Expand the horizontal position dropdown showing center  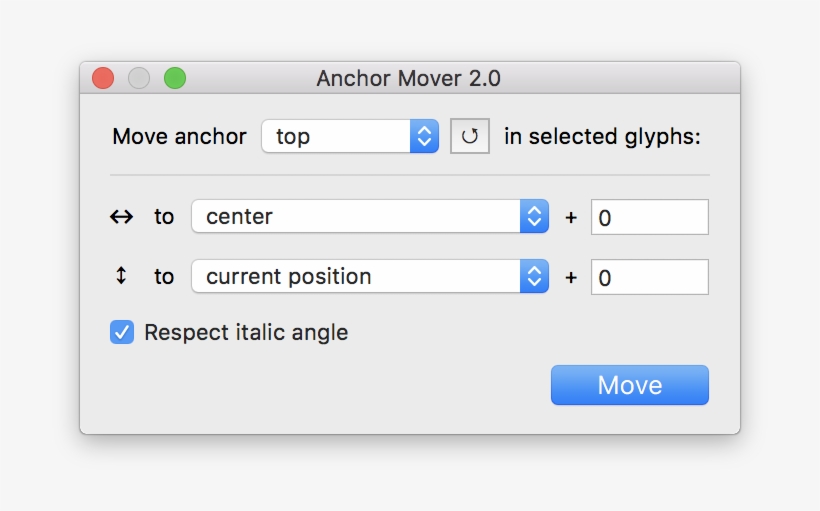[369, 217]
